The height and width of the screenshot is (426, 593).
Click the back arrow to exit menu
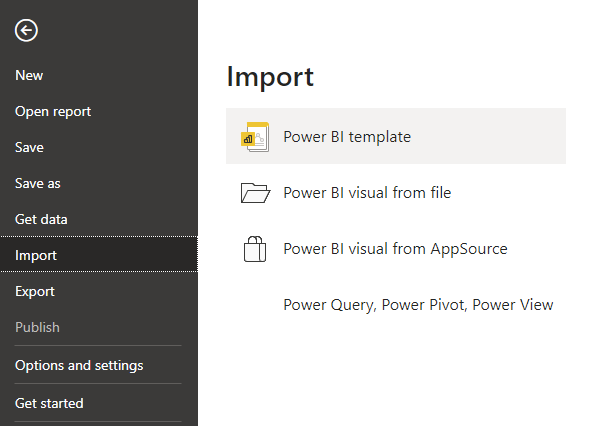pos(26,30)
